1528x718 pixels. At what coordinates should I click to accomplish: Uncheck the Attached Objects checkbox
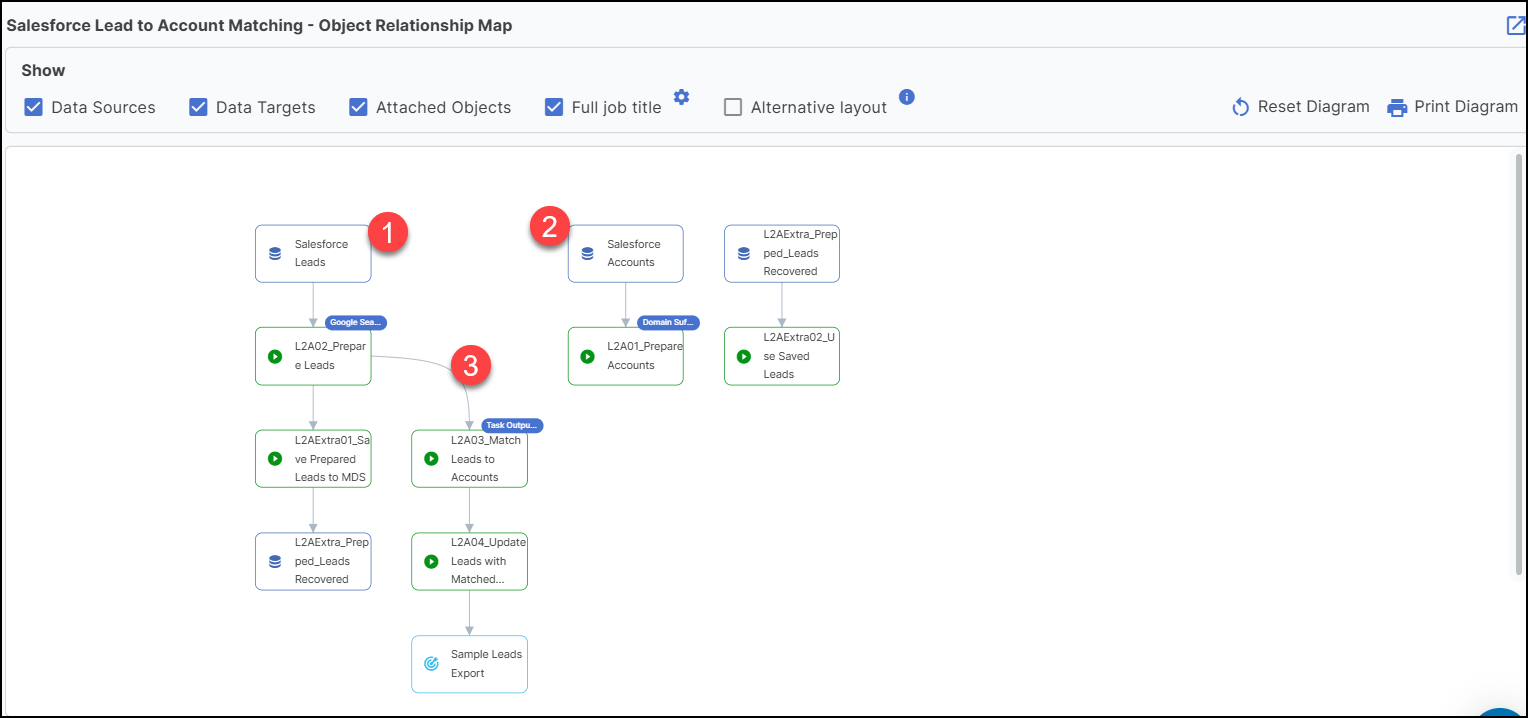tap(358, 106)
